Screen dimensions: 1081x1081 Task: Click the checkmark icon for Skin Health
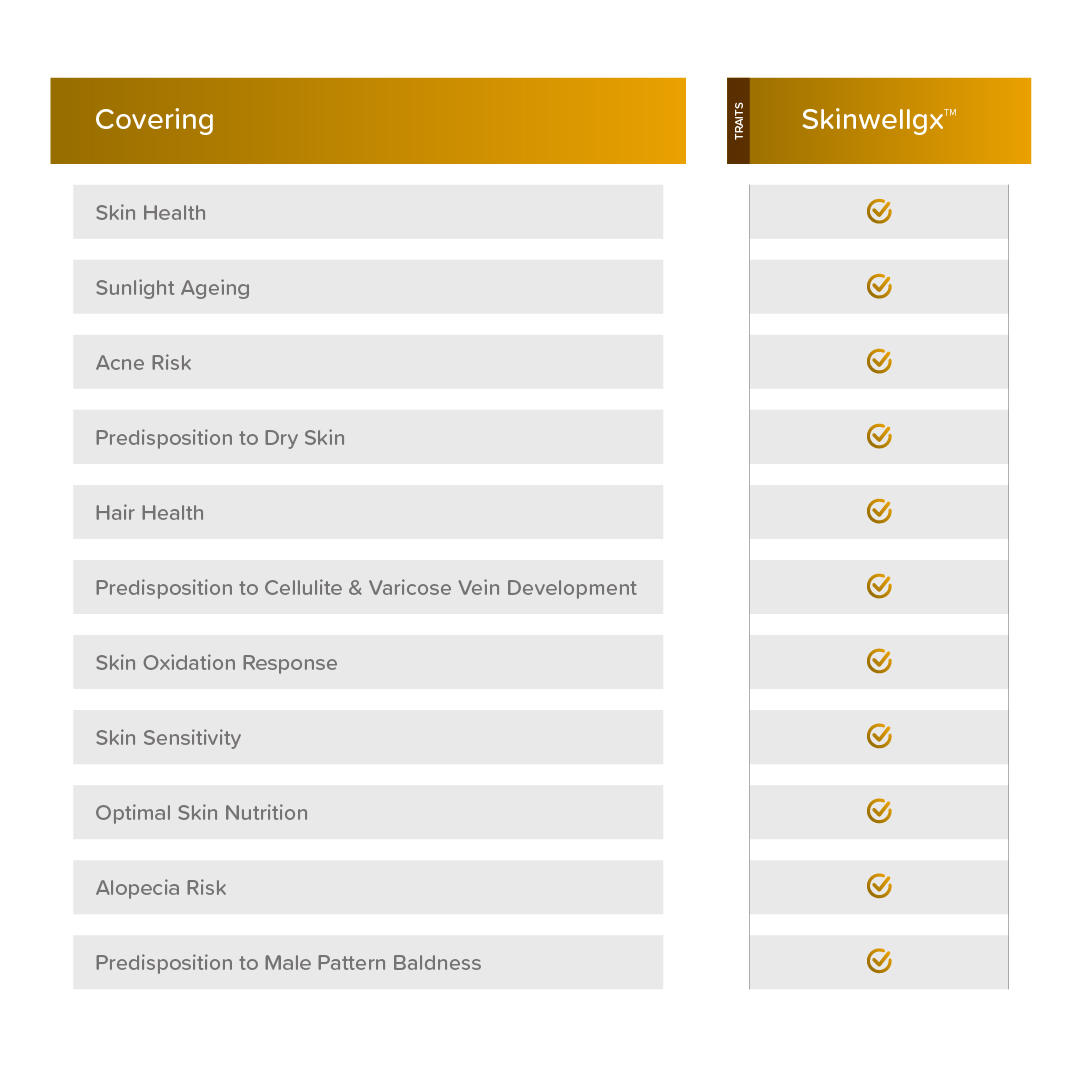click(x=879, y=212)
